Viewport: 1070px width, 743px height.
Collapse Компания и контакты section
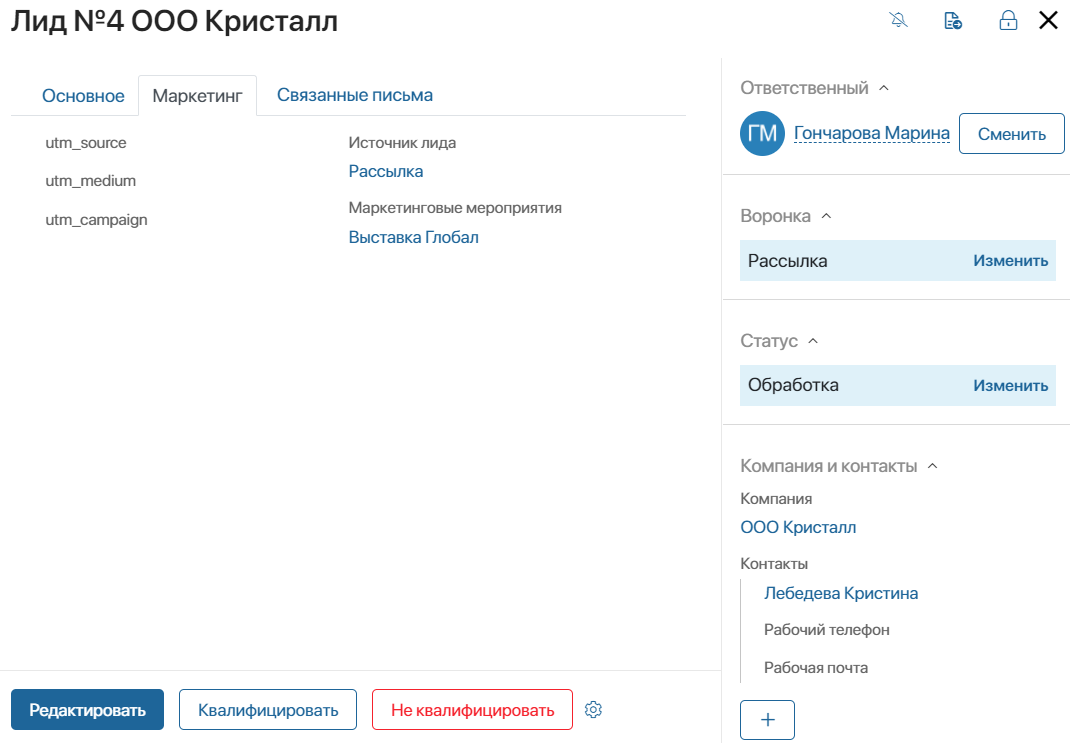coord(933,466)
